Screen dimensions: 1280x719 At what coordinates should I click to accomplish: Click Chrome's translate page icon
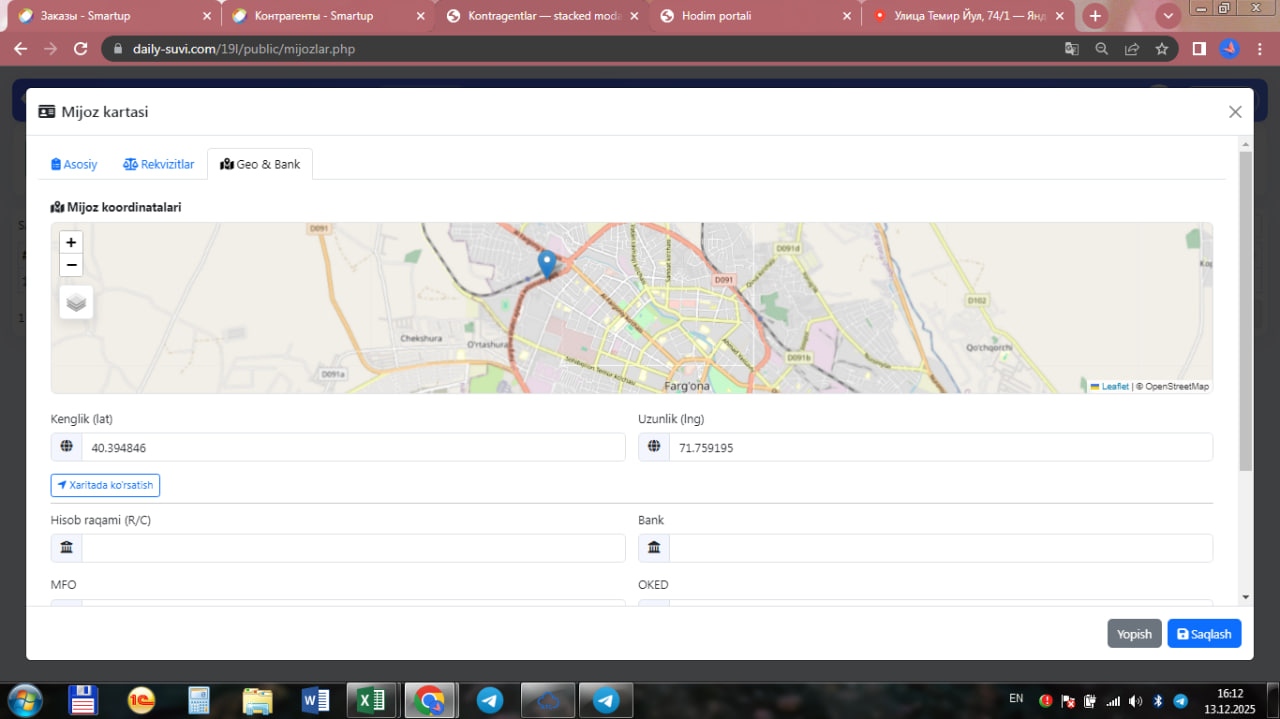[x=1071, y=49]
